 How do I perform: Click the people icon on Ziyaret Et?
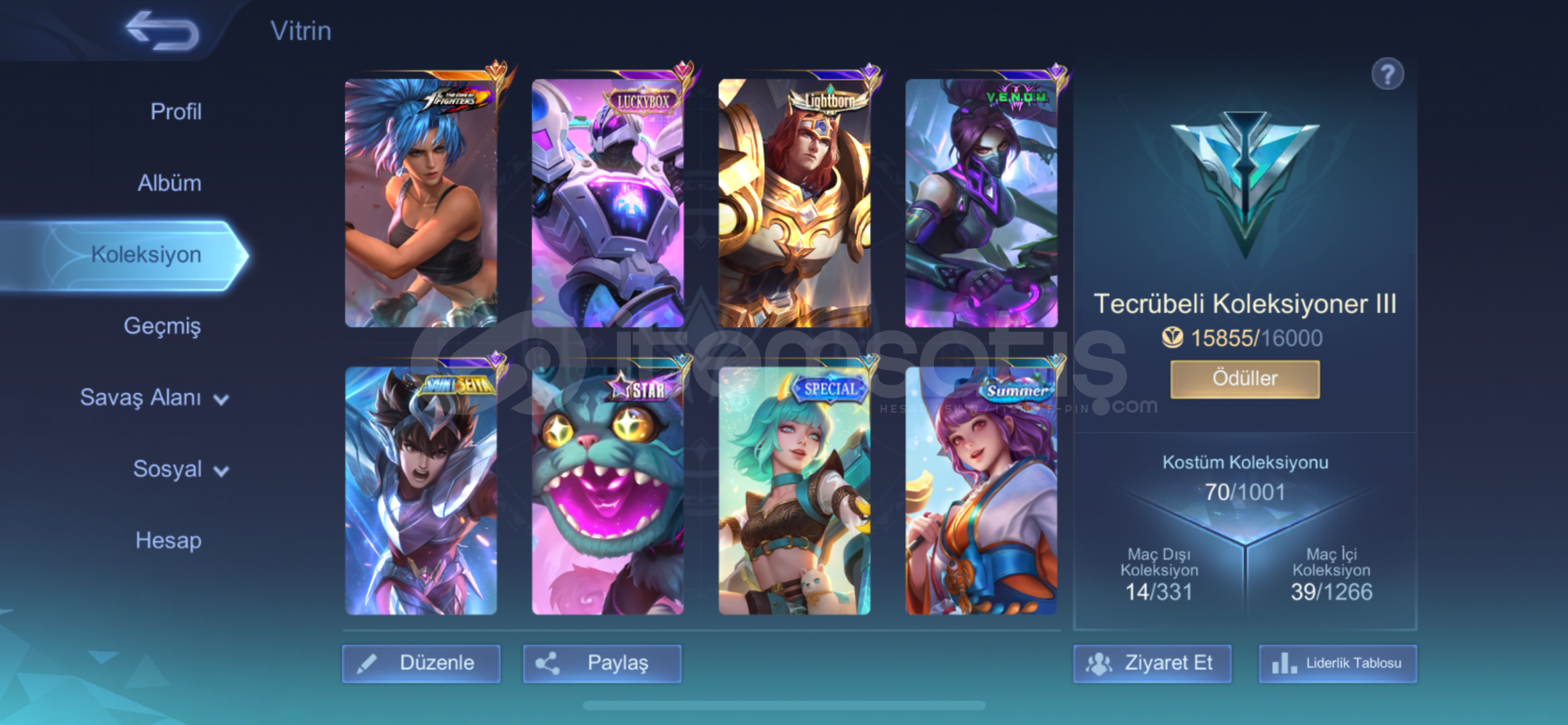[1099, 664]
